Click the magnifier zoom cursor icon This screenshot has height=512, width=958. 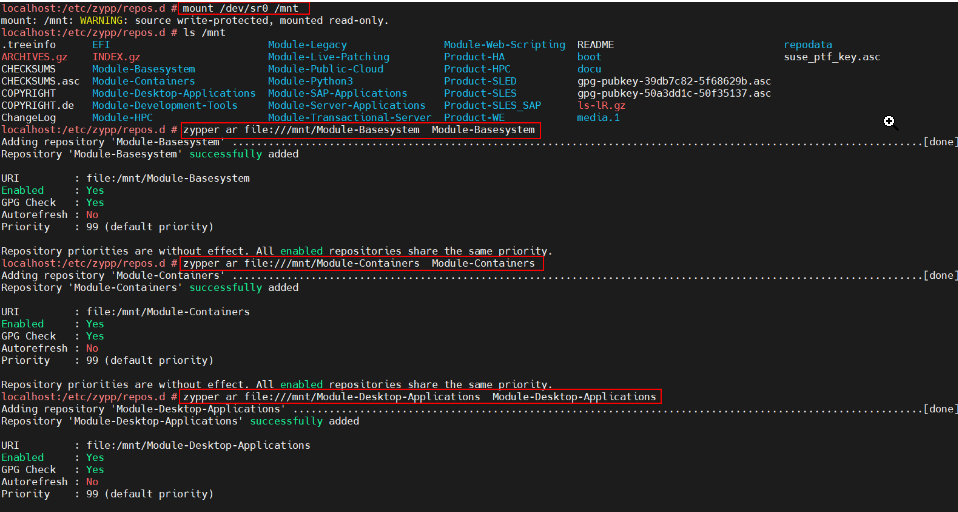(x=889, y=122)
